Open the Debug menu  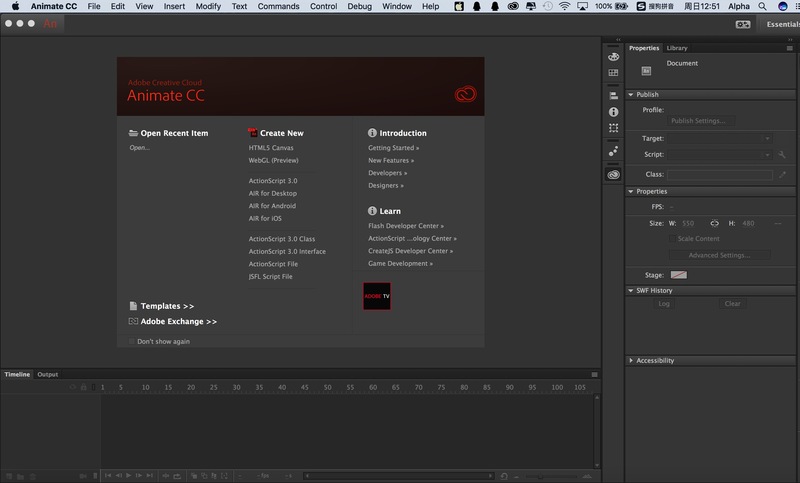(360, 6)
